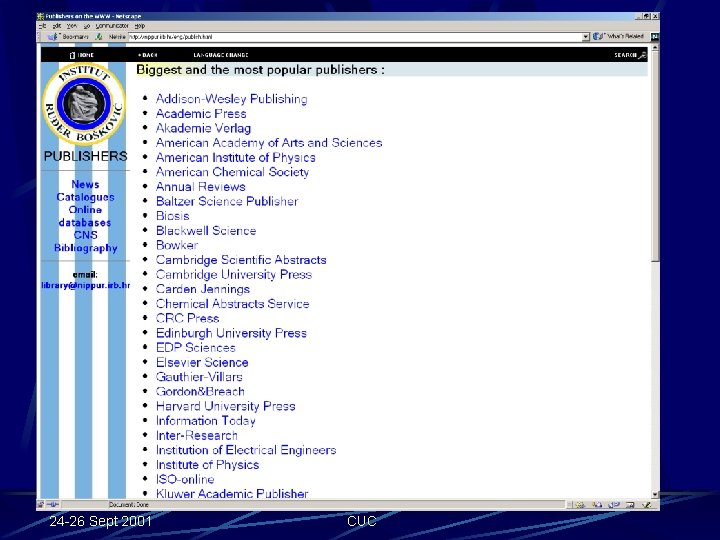Open Academic Press link
The height and width of the screenshot is (540, 720).
click(201, 114)
